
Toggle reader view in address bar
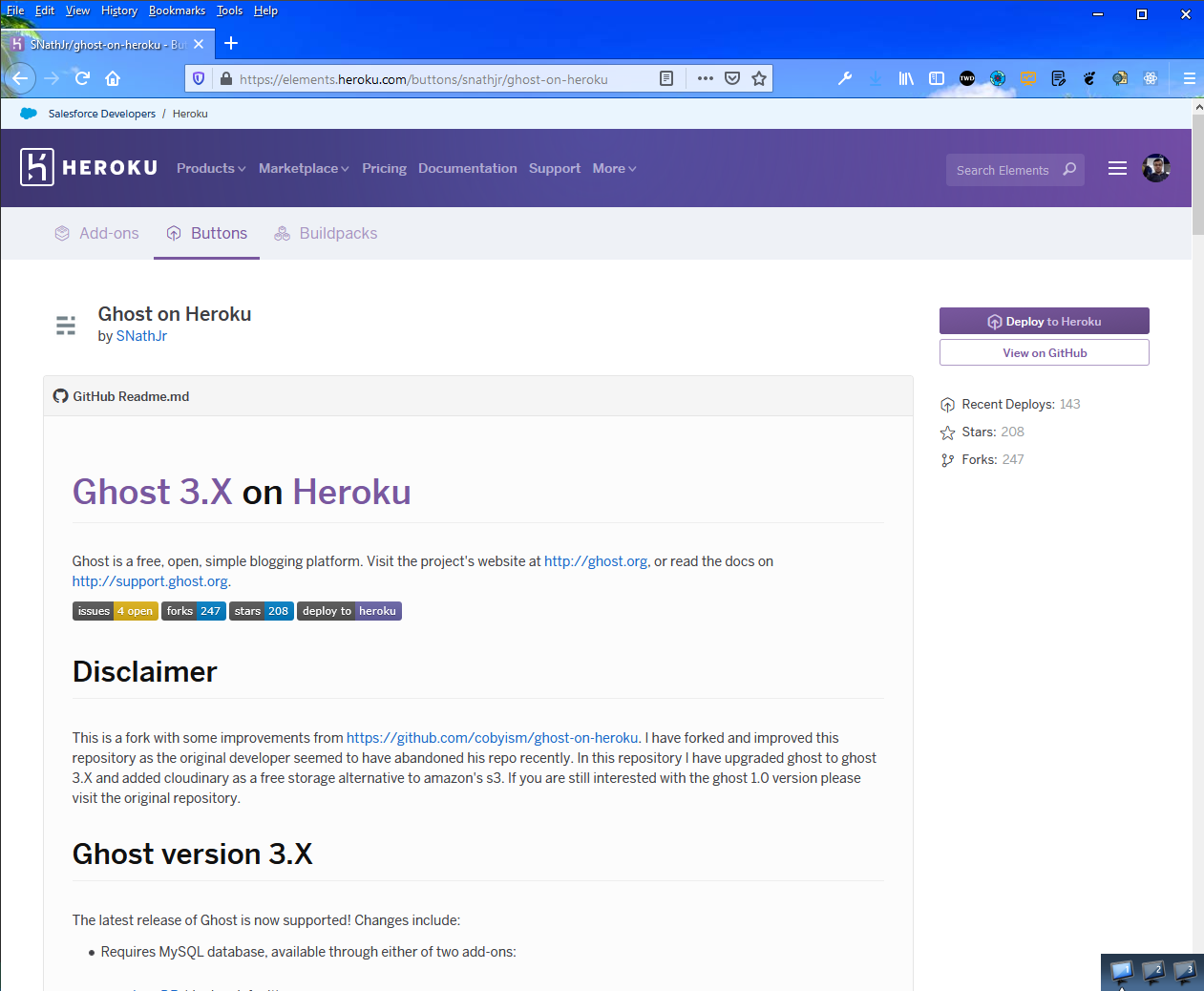[666, 78]
